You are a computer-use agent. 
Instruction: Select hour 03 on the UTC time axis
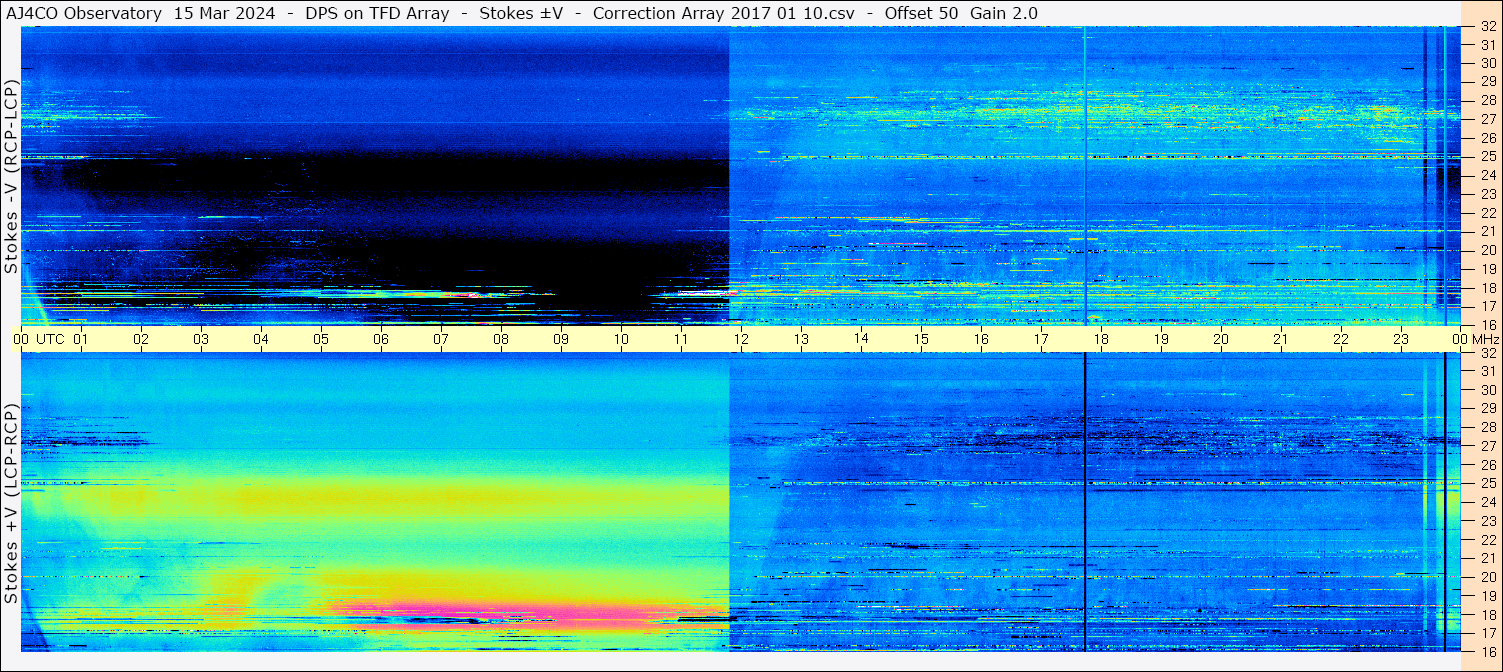[x=201, y=339]
